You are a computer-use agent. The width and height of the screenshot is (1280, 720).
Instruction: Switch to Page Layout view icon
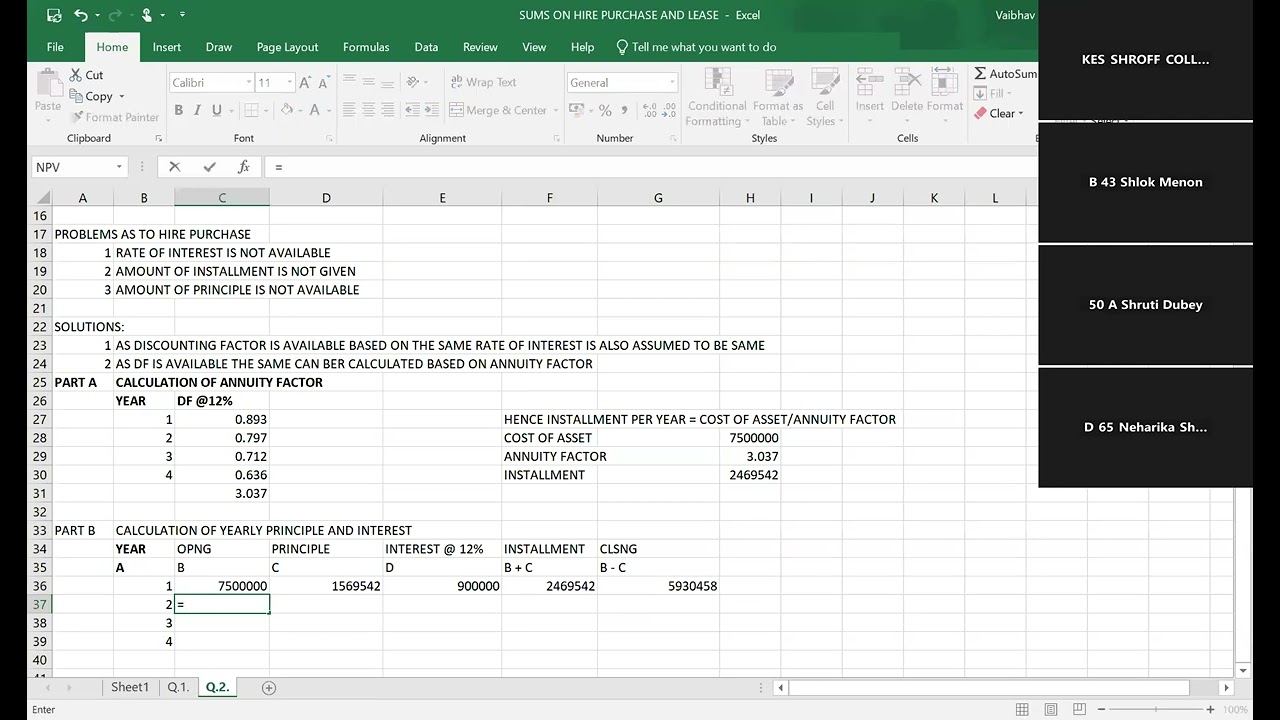coord(1051,709)
